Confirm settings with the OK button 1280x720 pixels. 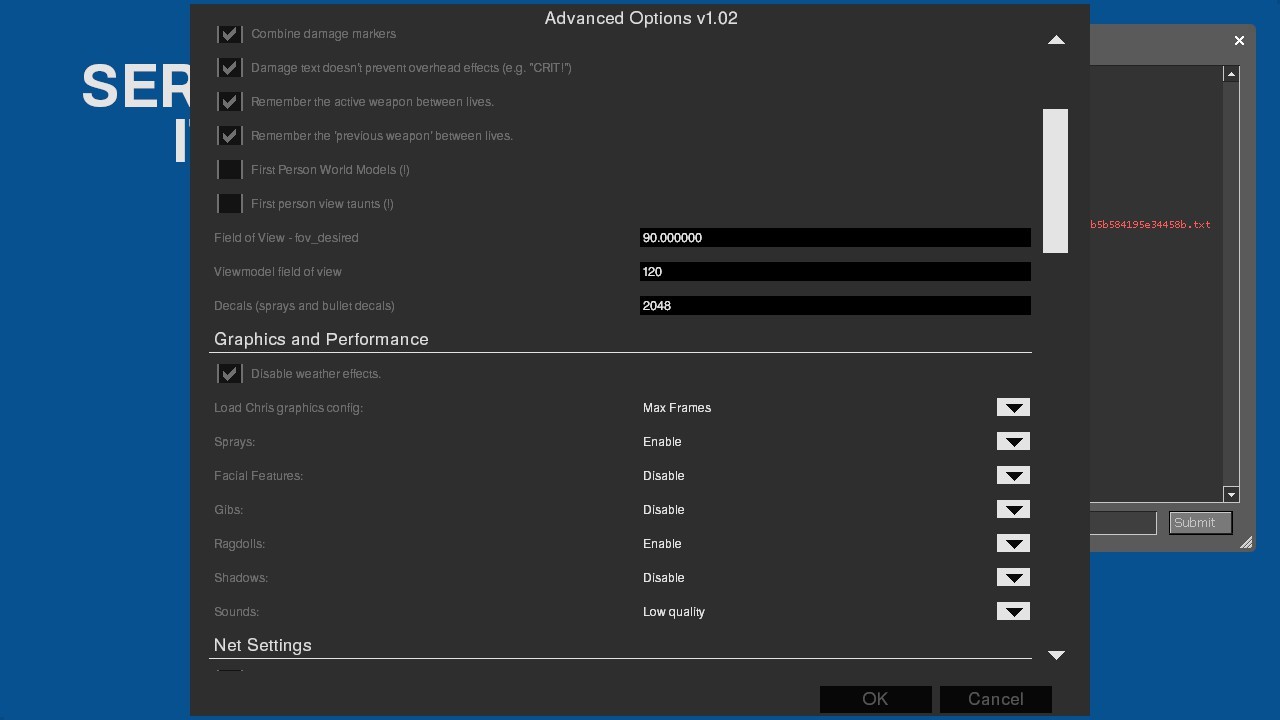pyautogui.click(x=876, y=700)
